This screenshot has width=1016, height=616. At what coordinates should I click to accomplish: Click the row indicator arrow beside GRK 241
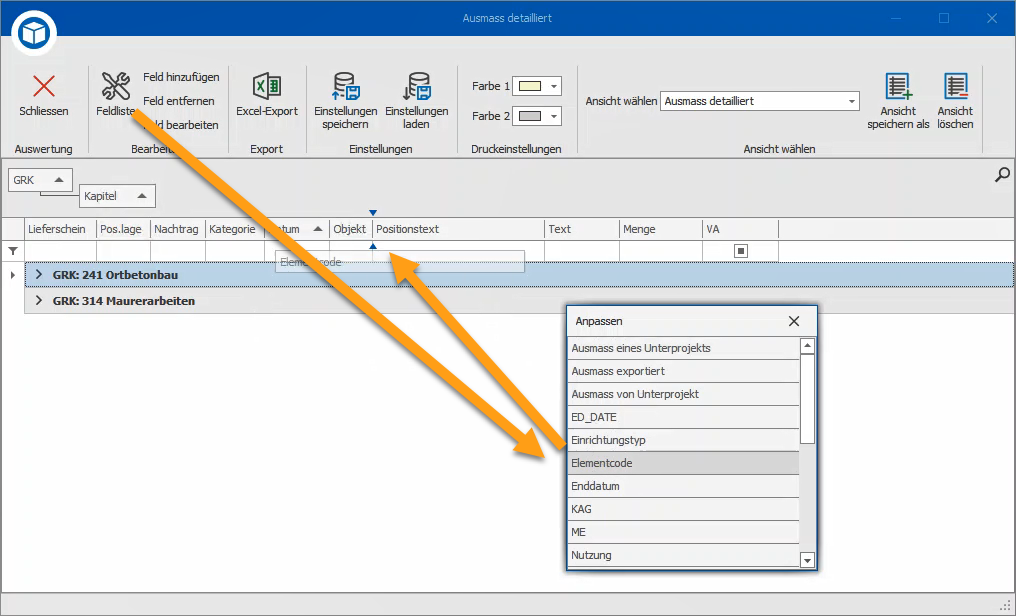(x=12, y=275)
